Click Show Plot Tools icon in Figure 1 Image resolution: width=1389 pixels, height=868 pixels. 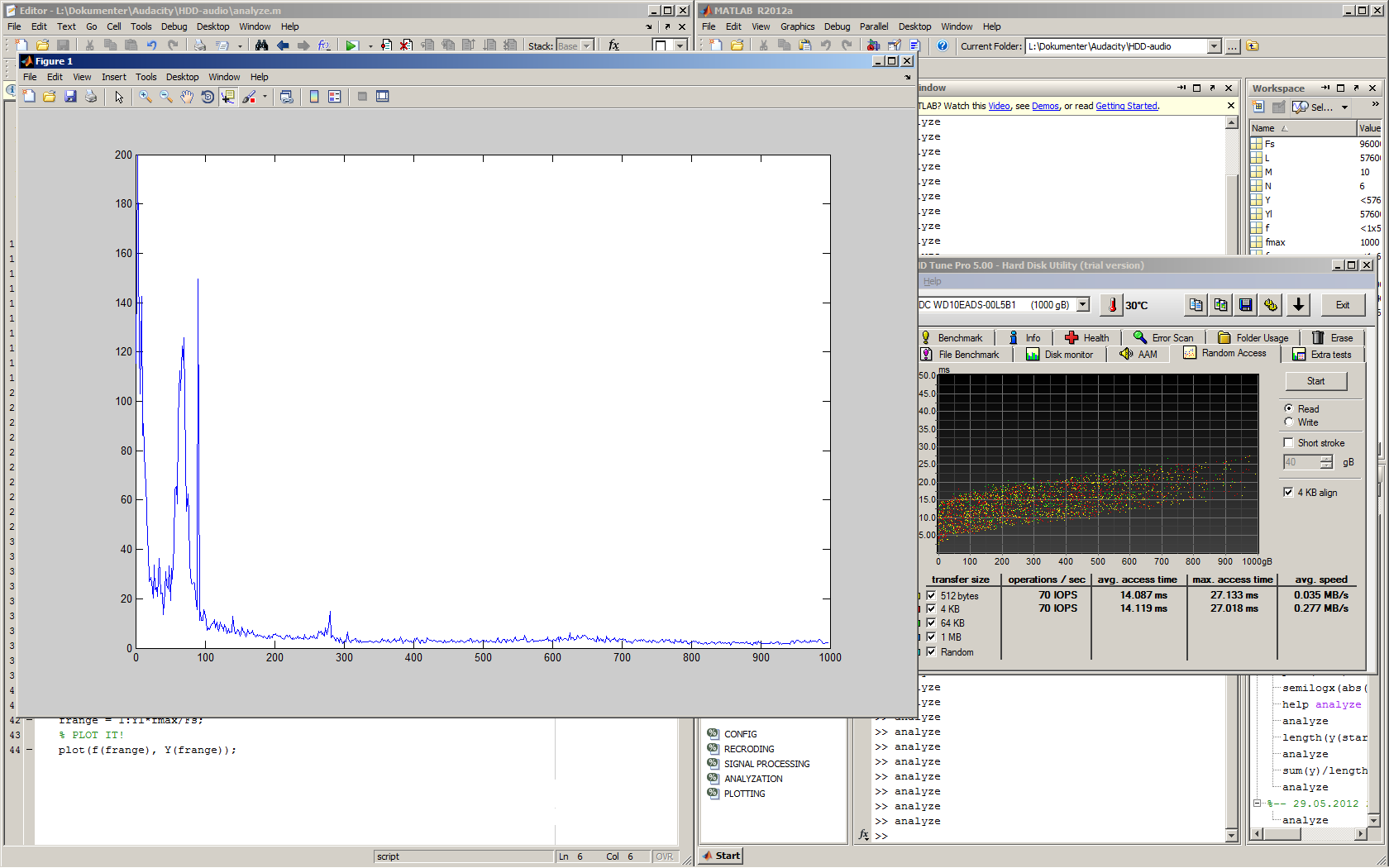click(383, 97)
